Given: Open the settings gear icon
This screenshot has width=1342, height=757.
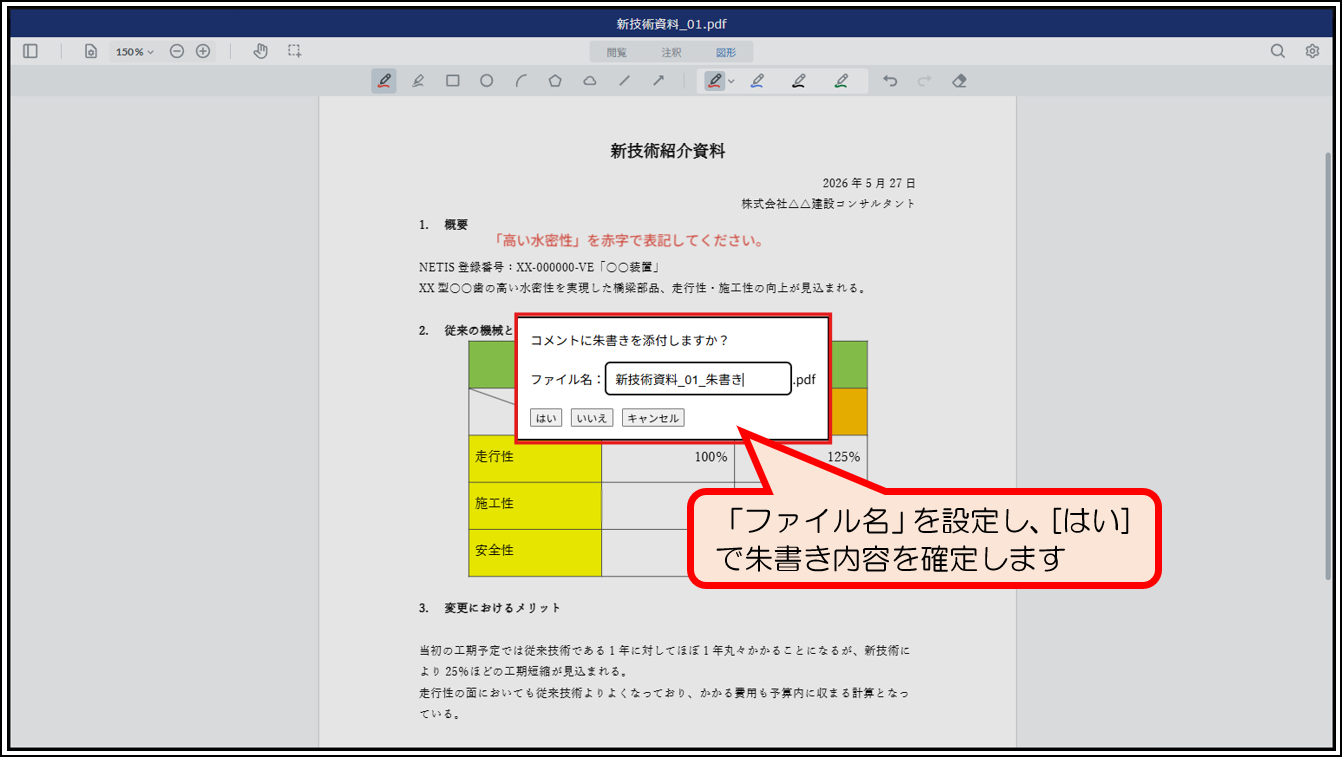Looking at the screenshot, I should pyautogui.click(x=1312, y=51).
